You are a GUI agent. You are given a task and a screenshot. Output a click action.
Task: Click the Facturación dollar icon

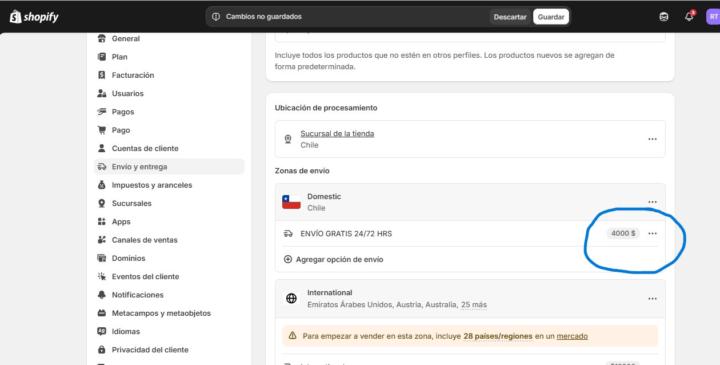(x=101, y=75)
